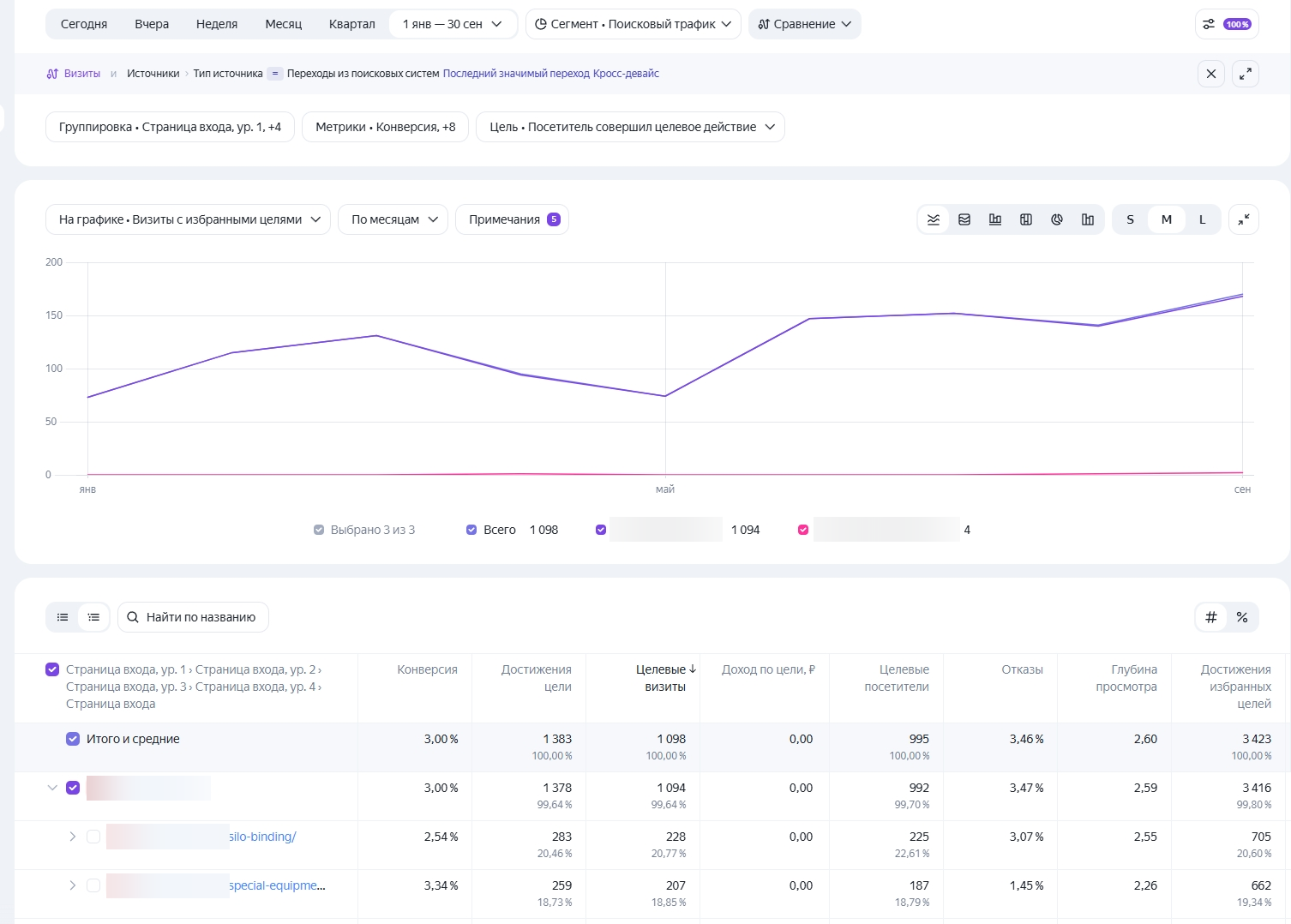Image resolution: width=1291 pixels, height=924 pixels.
Task: Toggle the Выбрано 3 из 3 checkbox
Action: pyautogui.click(x=319, y=530)
